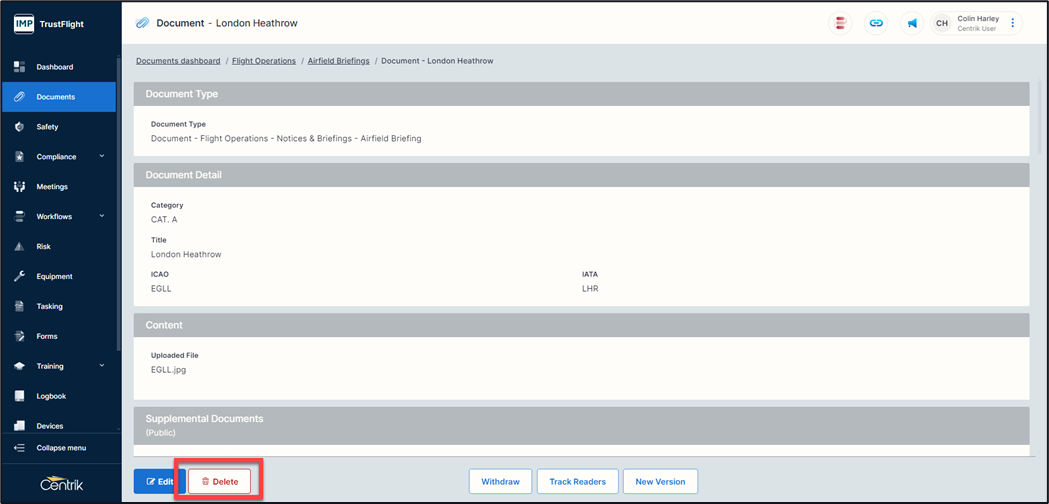Click the Equipment wrench icon
This screenshot has height=504, width=1049.
coord(19,276)
